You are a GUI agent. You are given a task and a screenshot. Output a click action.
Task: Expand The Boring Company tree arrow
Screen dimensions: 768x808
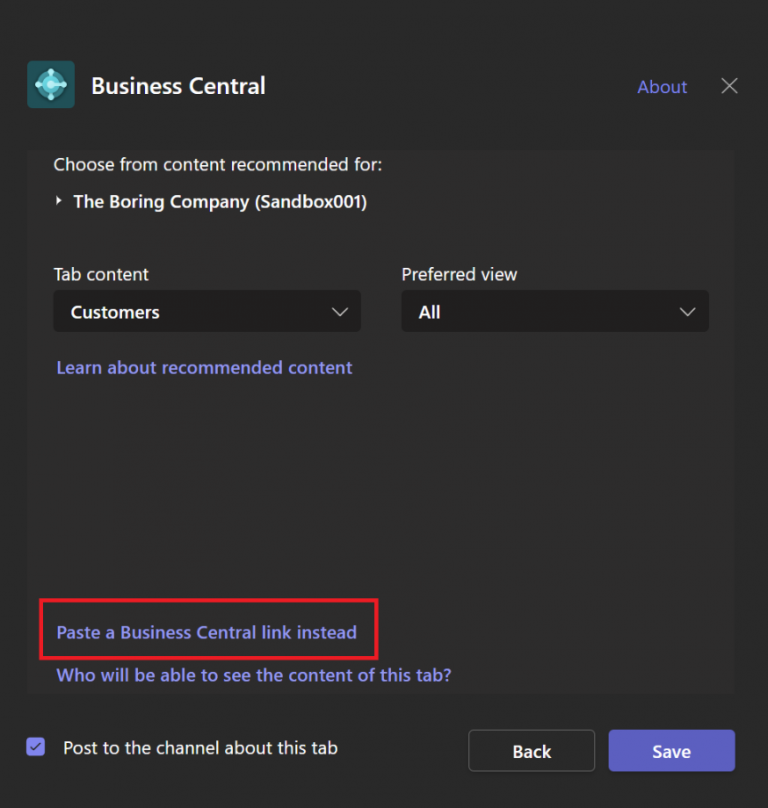point(60,201)
